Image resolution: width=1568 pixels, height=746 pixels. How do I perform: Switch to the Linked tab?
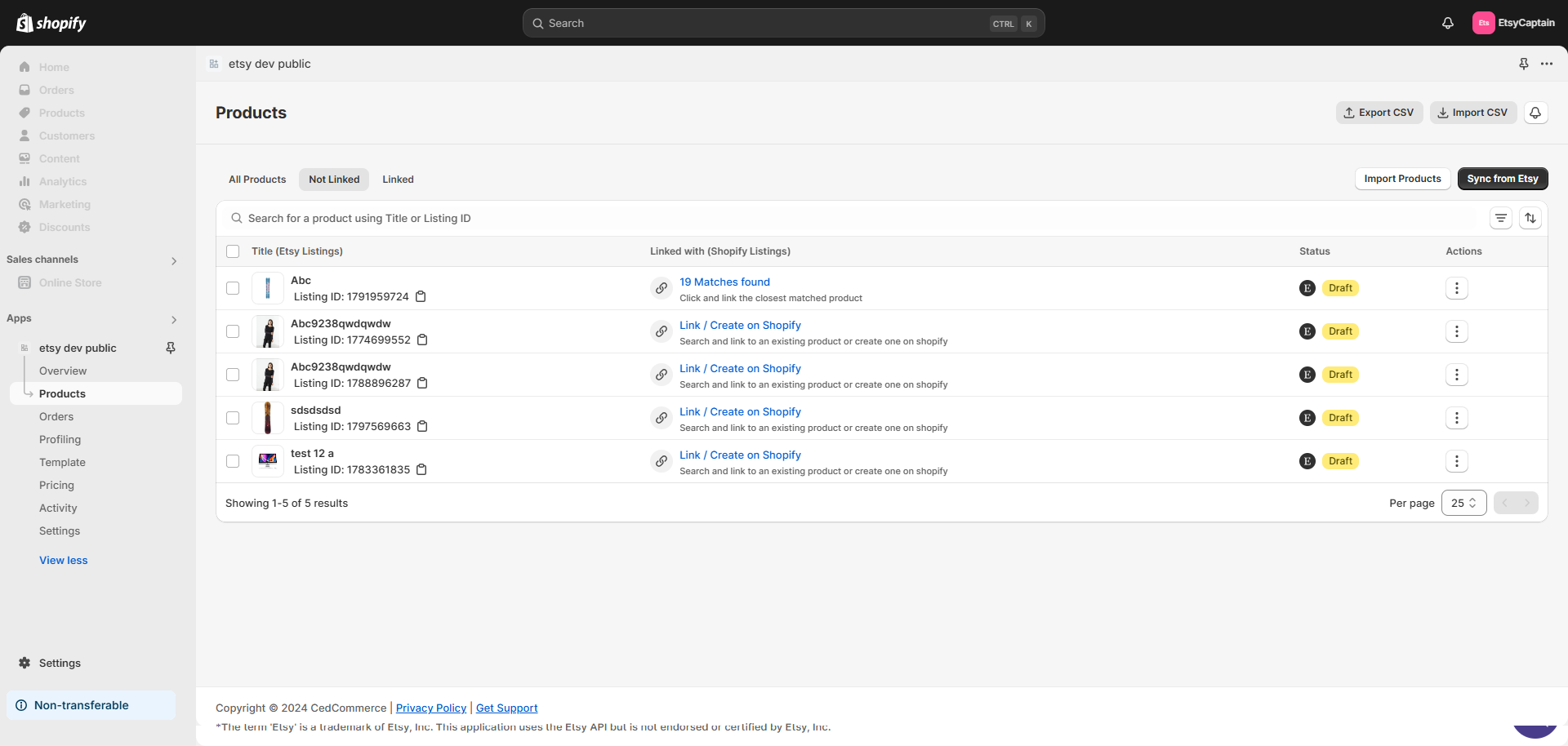click(x=398, y=180)
